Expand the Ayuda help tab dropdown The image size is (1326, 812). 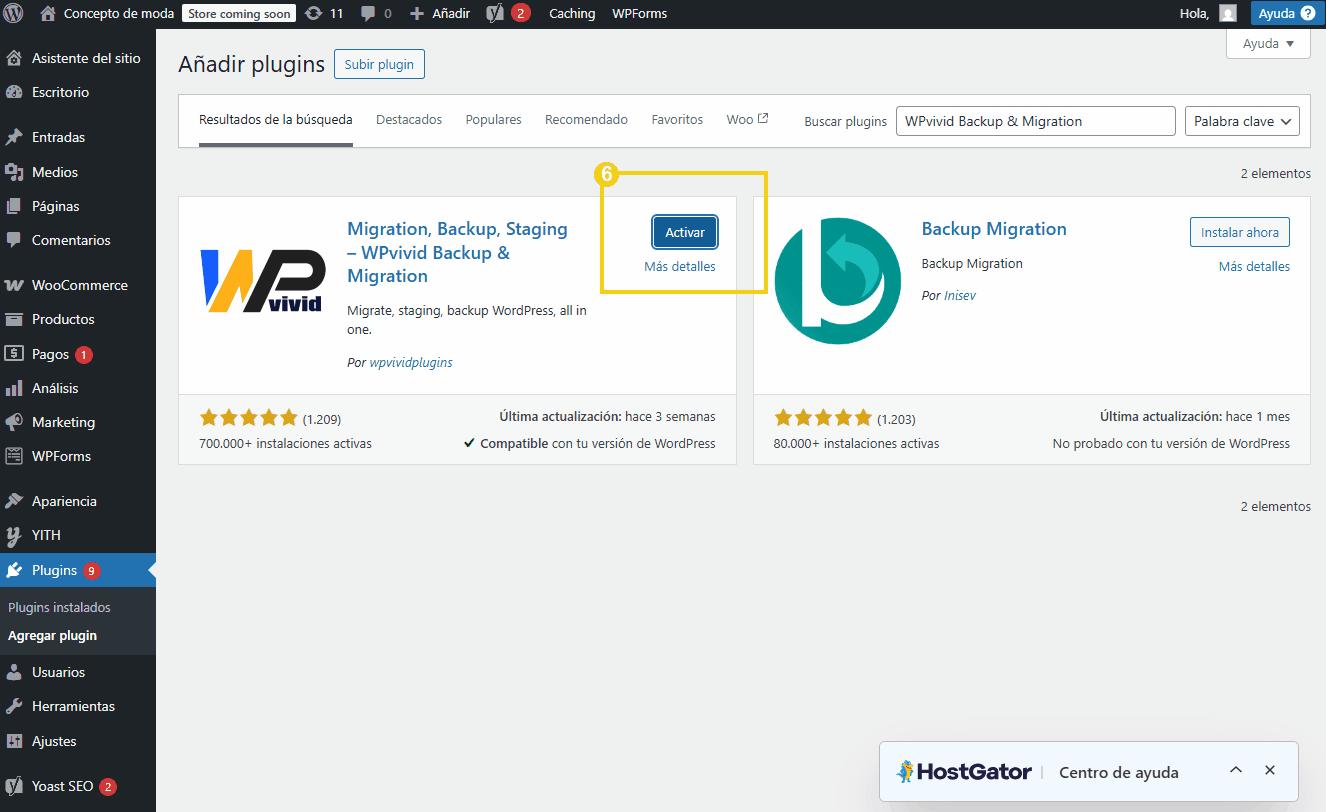(1268, 44)
